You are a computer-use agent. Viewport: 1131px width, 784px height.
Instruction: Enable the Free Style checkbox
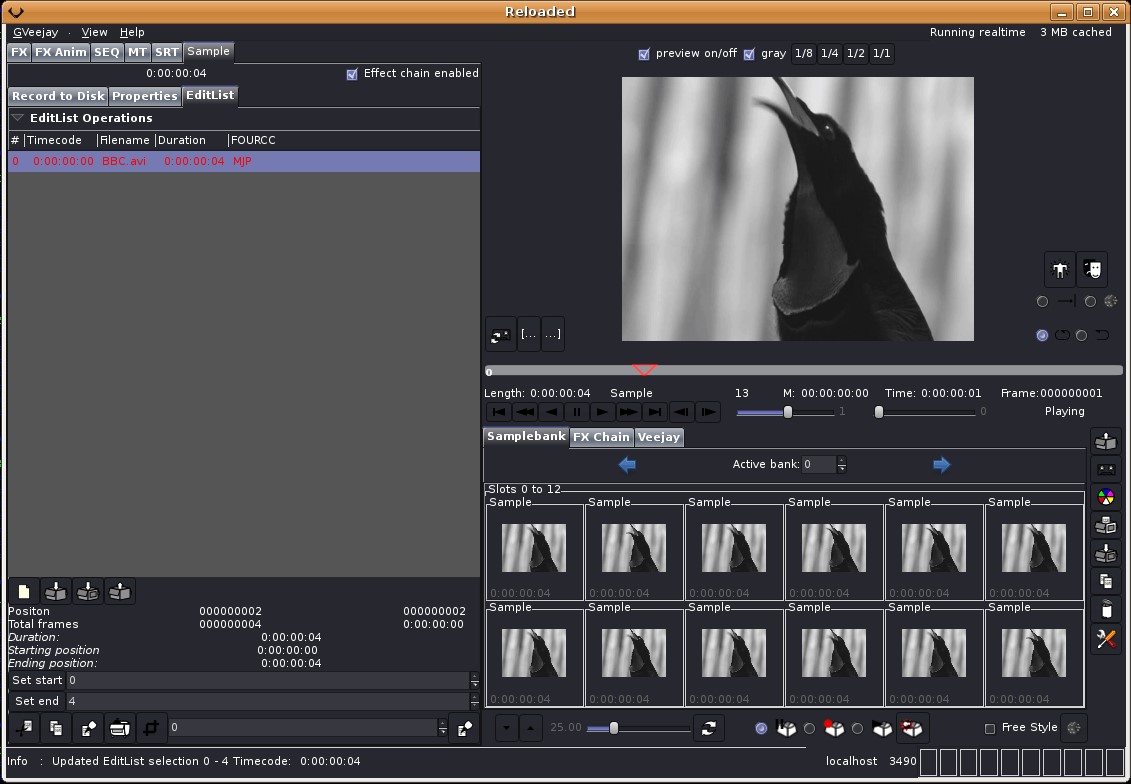990,728
